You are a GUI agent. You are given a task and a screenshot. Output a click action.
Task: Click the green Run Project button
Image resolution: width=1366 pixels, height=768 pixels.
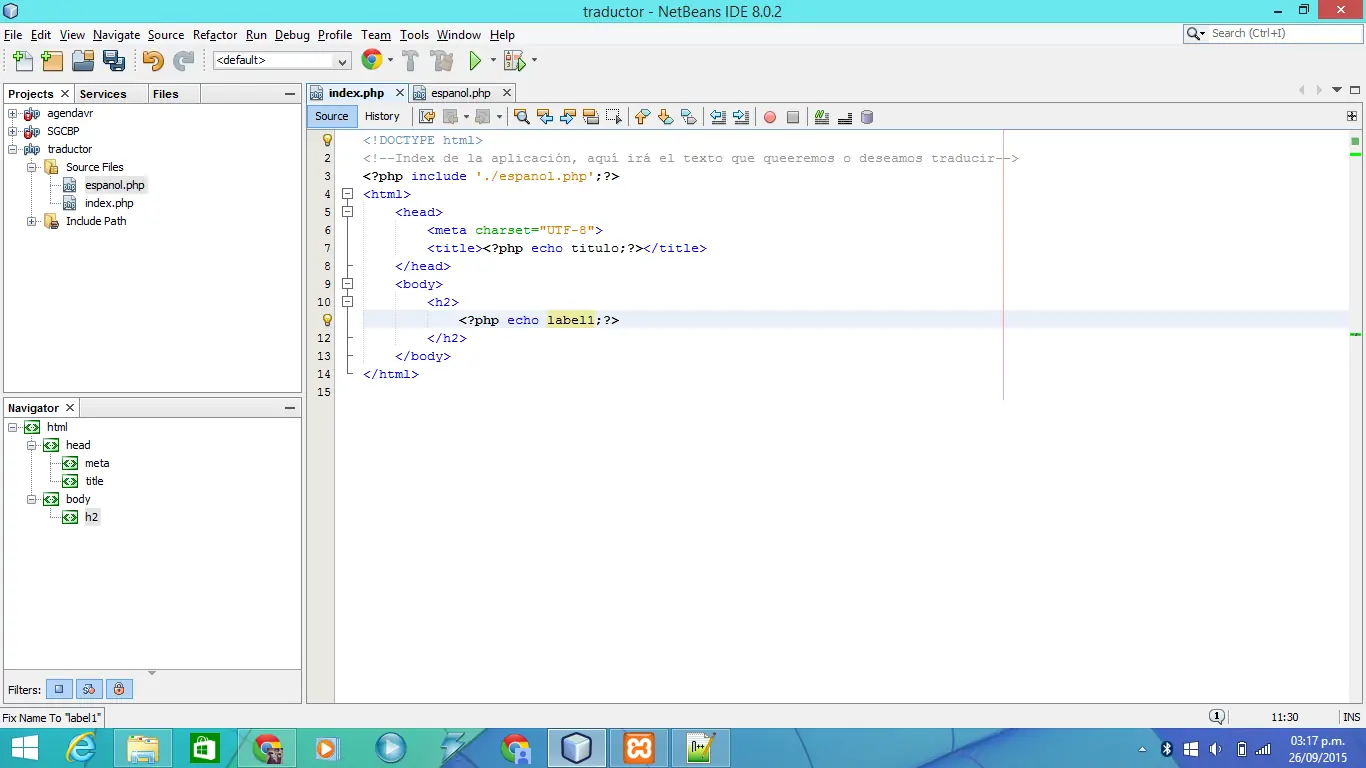tap(475, 61)
